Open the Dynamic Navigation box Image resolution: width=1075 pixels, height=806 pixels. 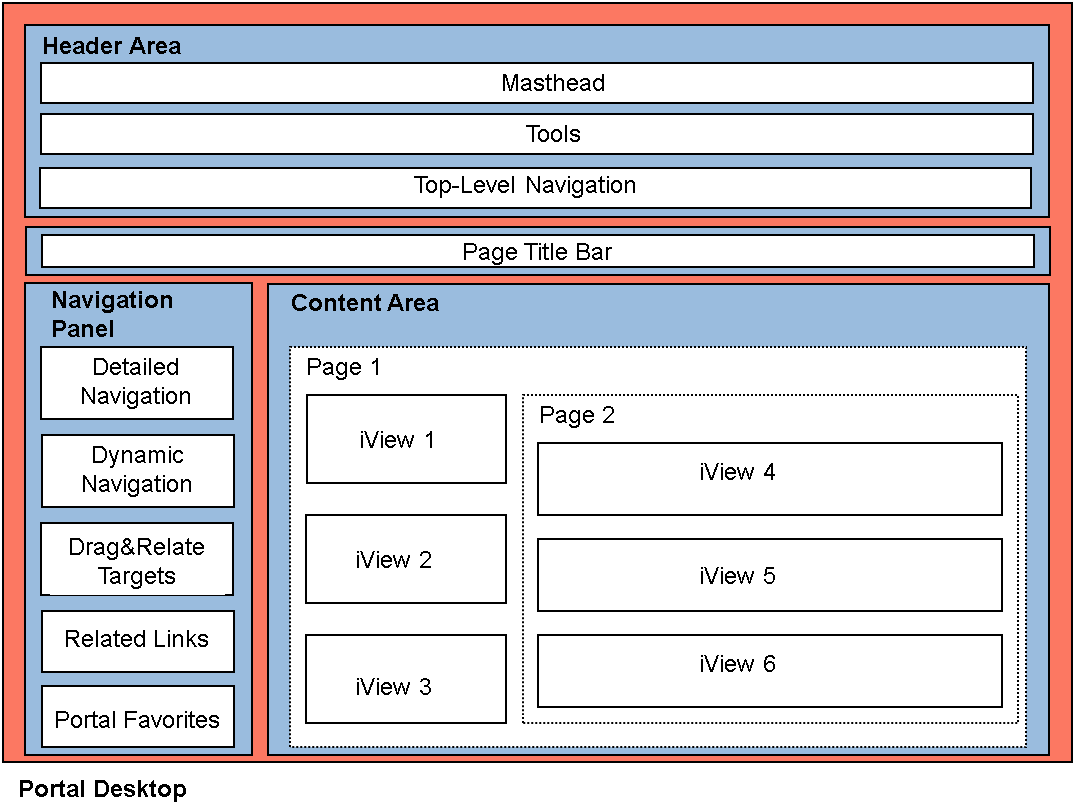(138, 471)
